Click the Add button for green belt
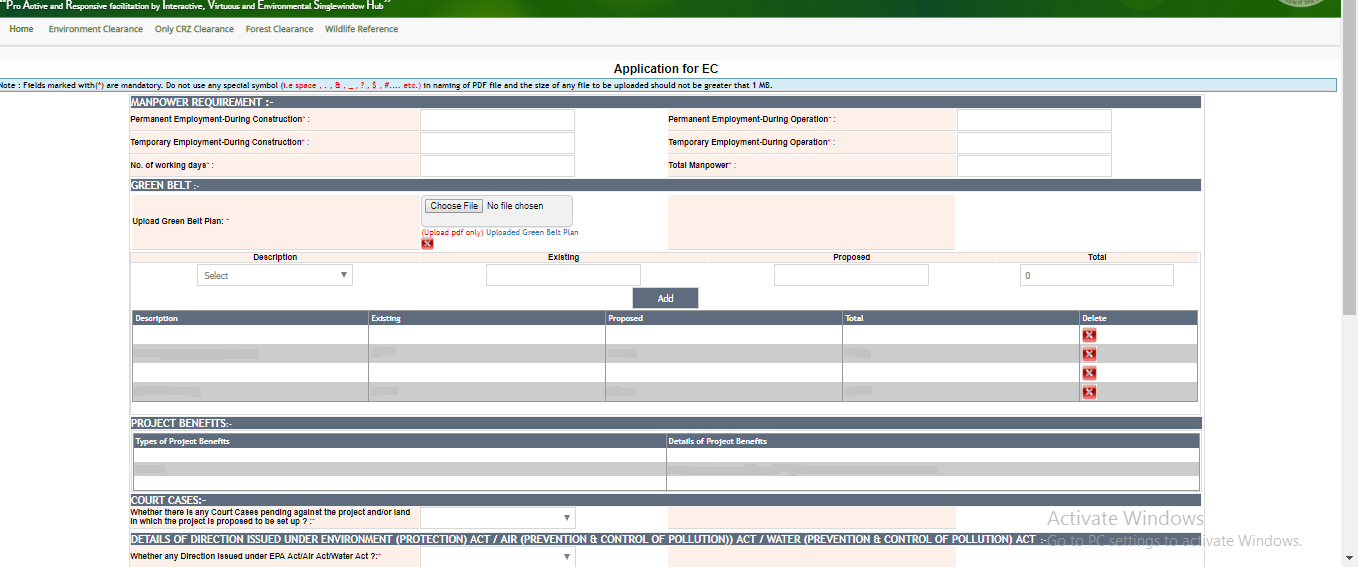The width and height of the screenshot is (1358, 567). click(x=665, y=298)
